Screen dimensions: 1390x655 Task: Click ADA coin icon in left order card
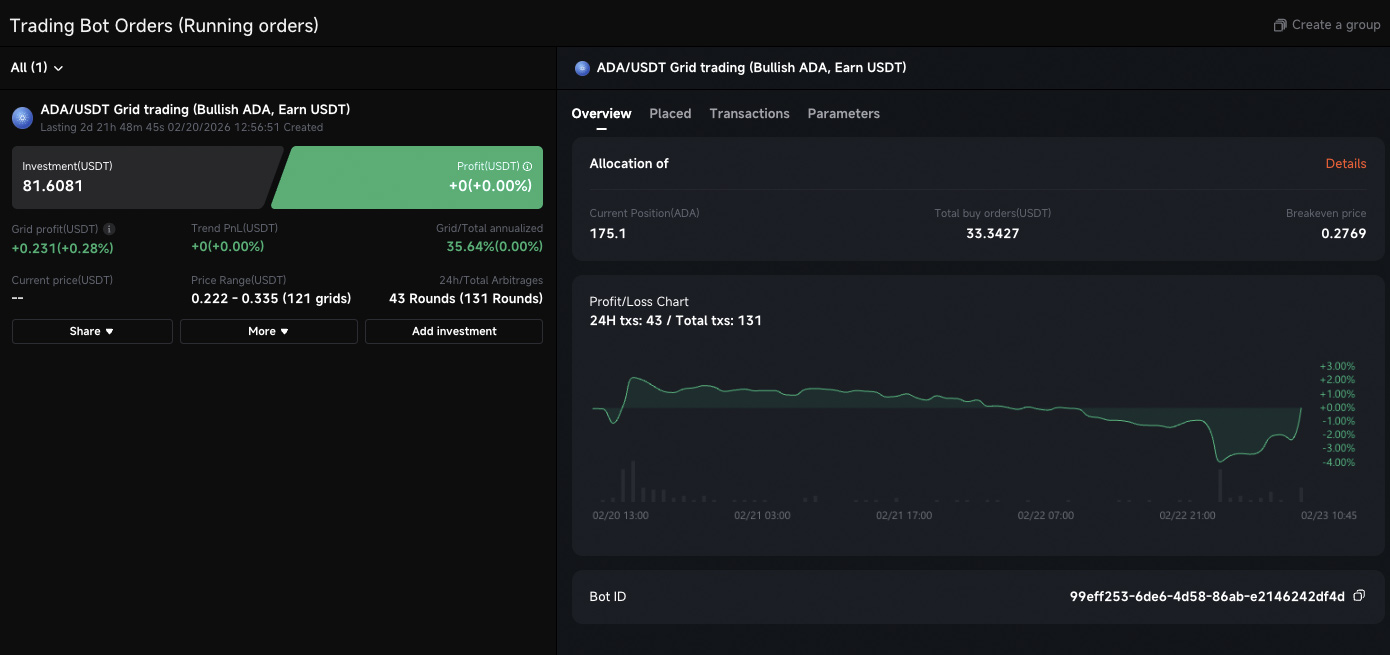(22, 118)
